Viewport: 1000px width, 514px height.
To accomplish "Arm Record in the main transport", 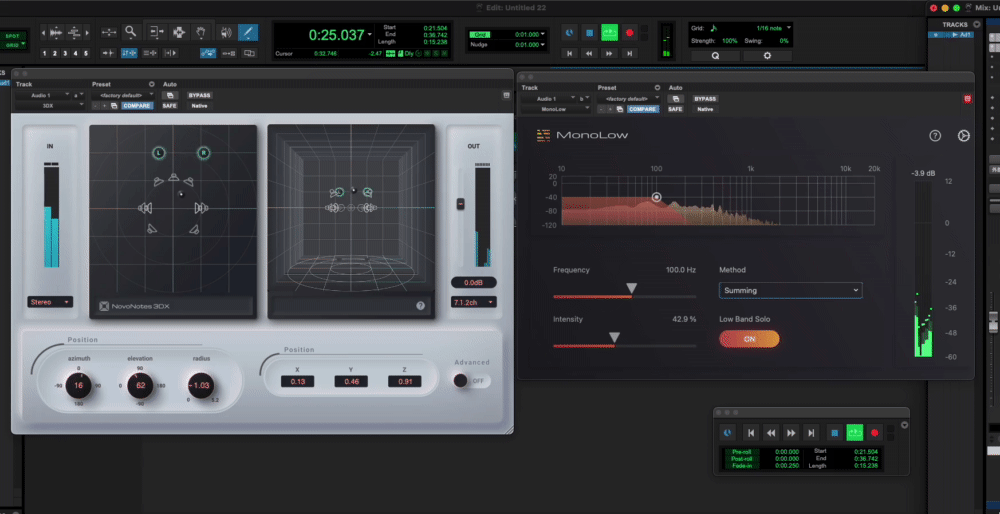I will [629, 33].
